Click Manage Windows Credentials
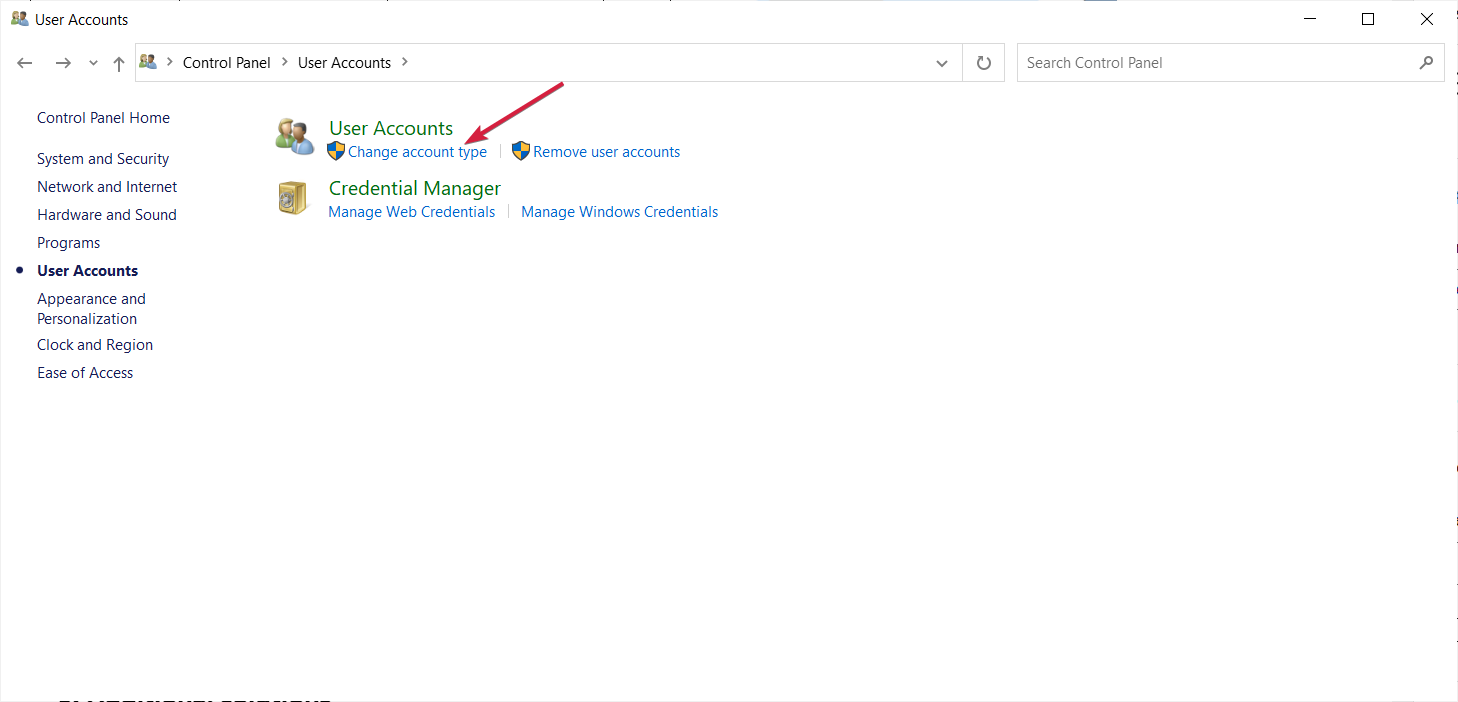Viewport: 1458px width, 702px height. tap(620, 212)
